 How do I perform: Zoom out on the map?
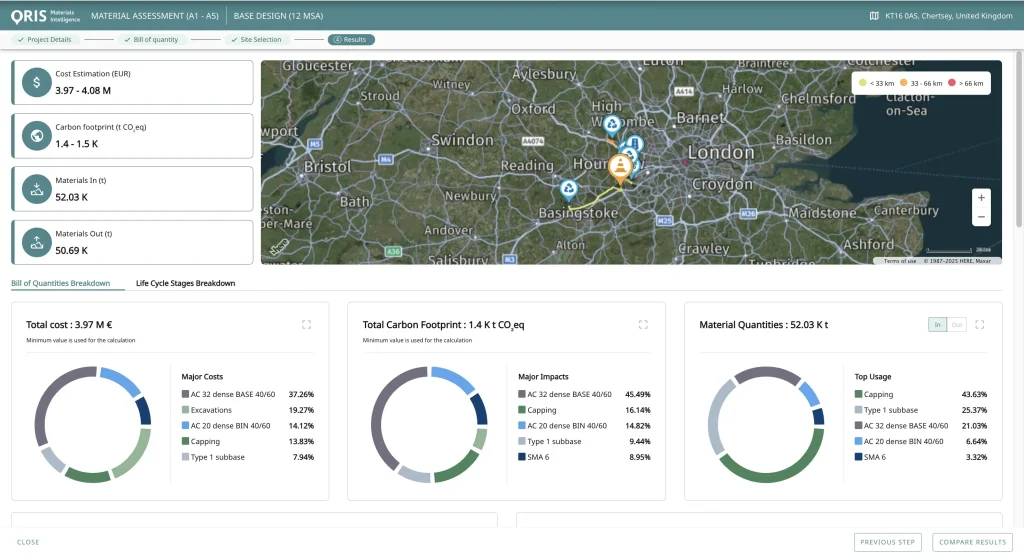coord(981,217)
